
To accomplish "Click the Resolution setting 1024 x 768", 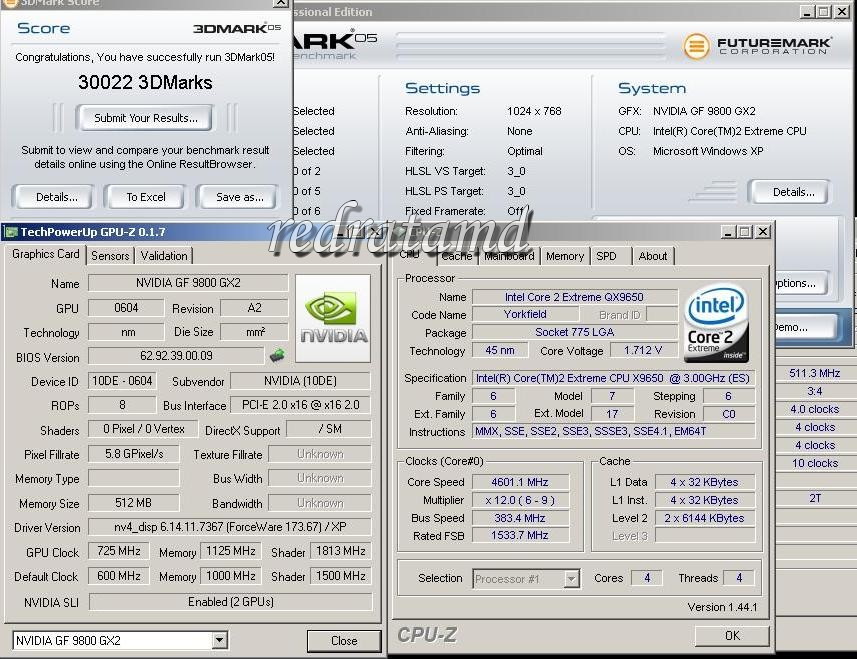I will coord(534,111).
